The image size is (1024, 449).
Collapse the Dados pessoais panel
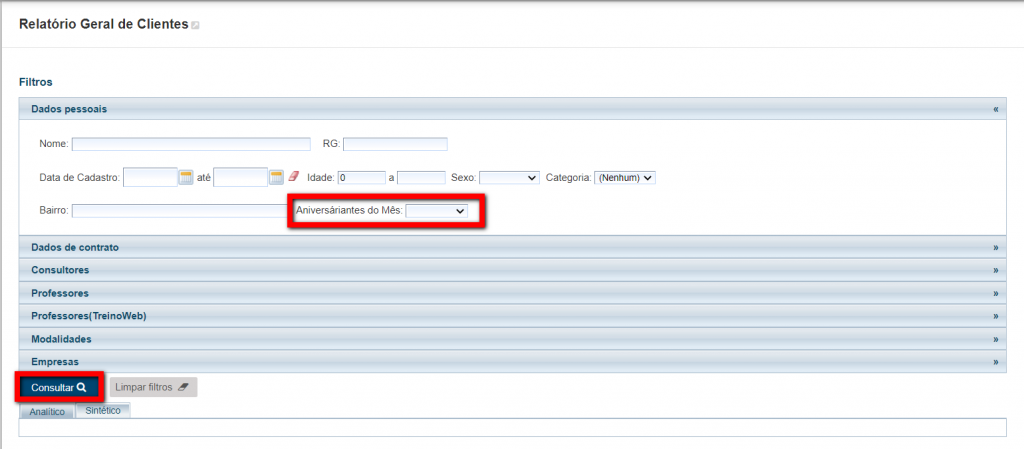[995, 109]
